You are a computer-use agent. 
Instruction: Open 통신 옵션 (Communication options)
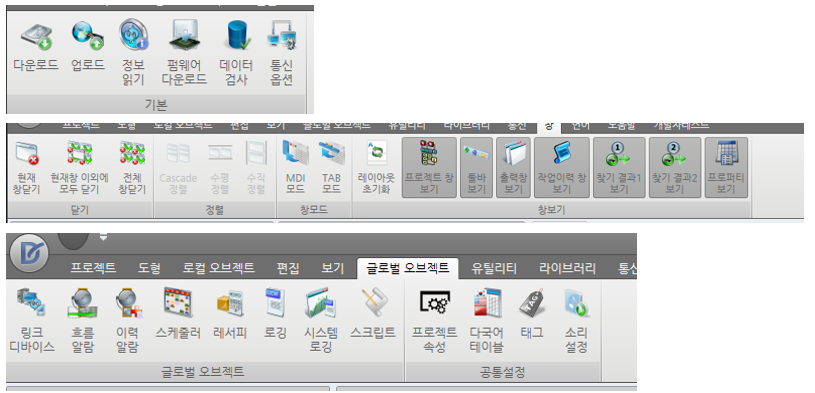coord(282,52)
